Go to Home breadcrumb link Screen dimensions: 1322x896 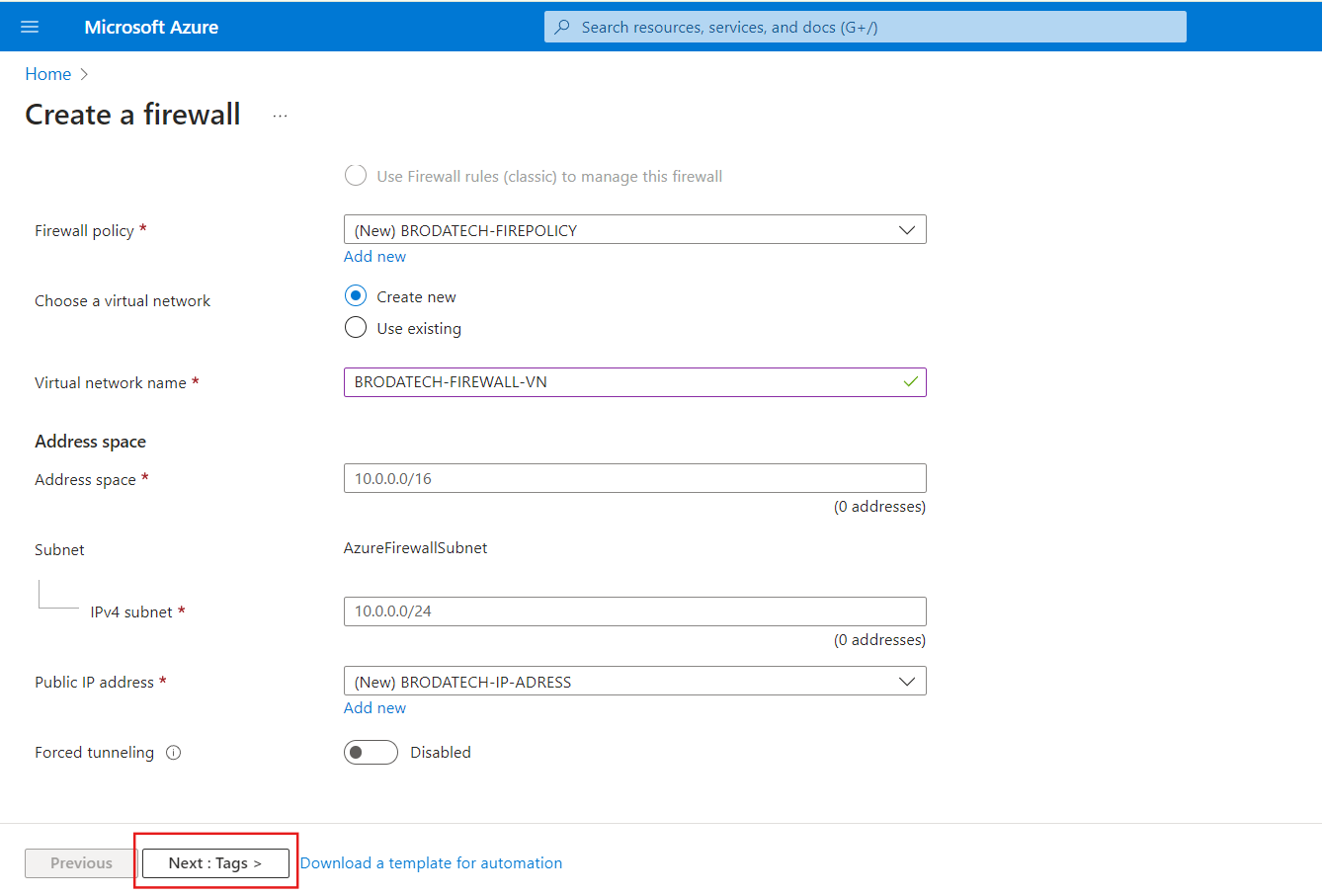click(48, 74)
